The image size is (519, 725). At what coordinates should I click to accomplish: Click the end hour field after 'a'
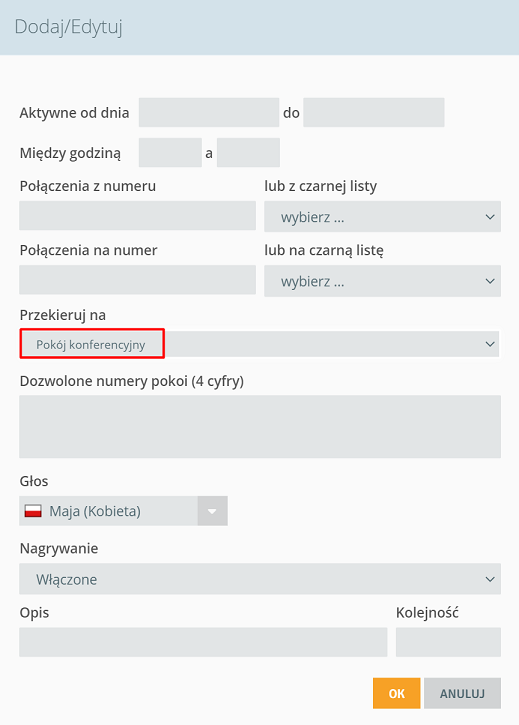coord(248,153)
